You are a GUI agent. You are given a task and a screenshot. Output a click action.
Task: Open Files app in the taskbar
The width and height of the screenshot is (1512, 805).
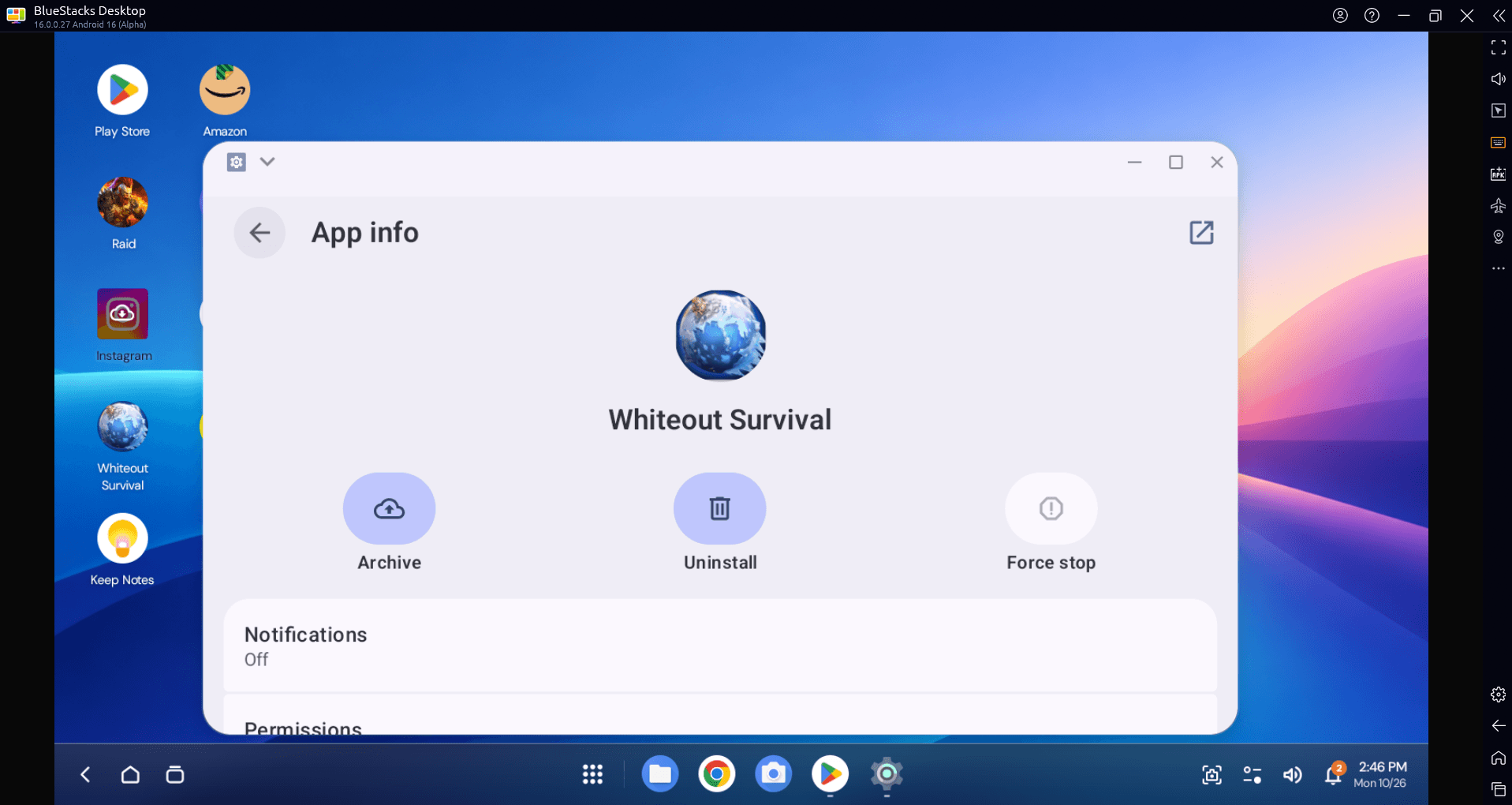click(660, 775)
